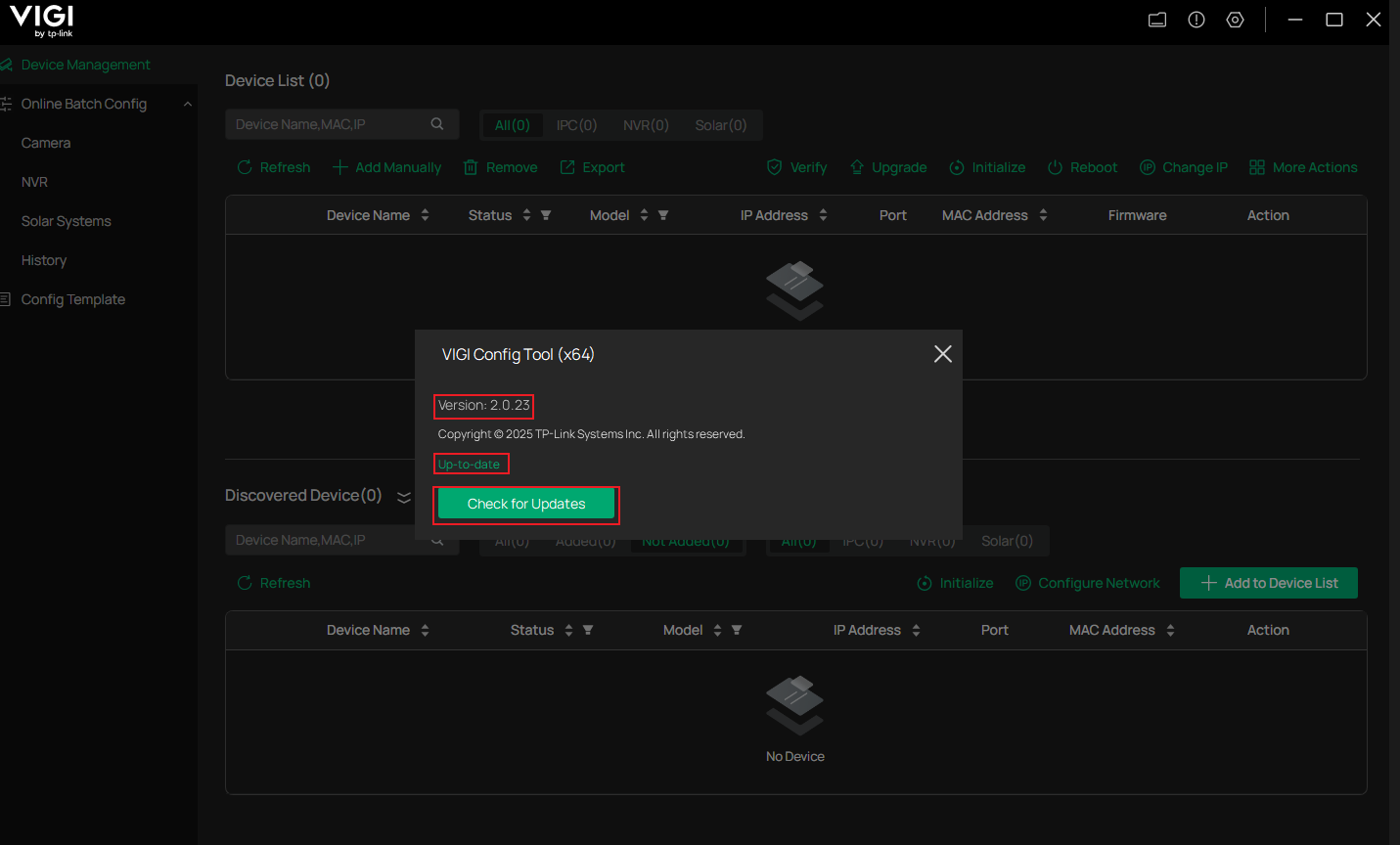Sort Discovered Device table by IP Address
This screenshot has height=845, width=1400.
(917, 631)
